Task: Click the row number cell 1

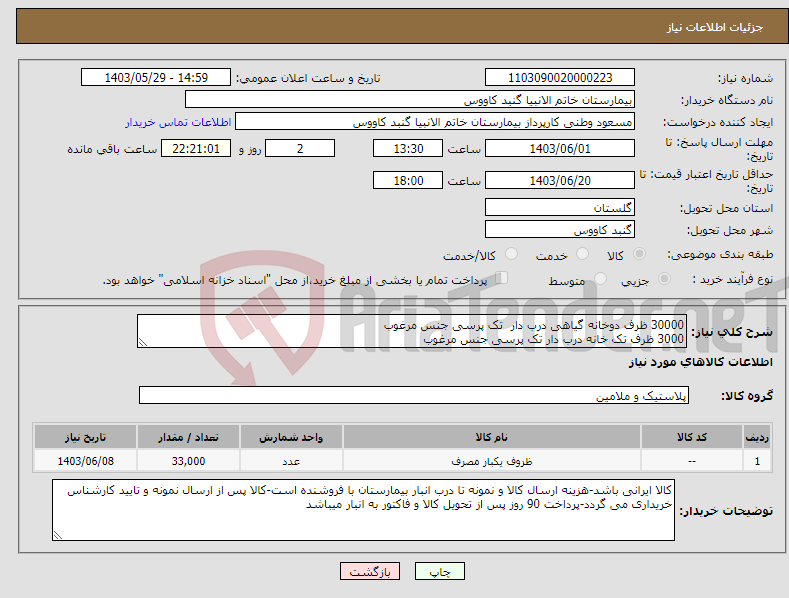Action: tap(757, 461)
